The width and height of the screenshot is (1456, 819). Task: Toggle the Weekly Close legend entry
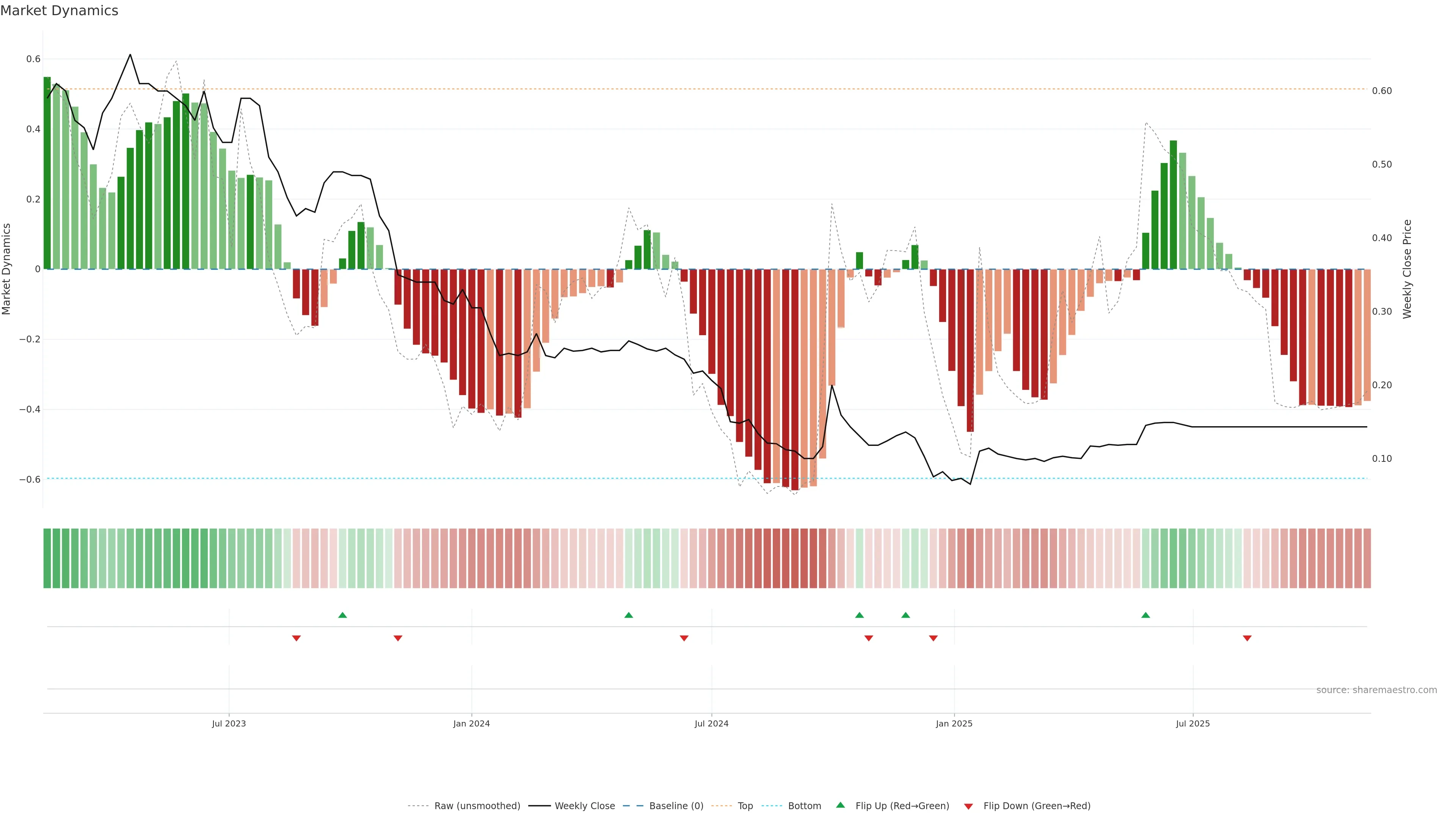click(x=584, y=805)
